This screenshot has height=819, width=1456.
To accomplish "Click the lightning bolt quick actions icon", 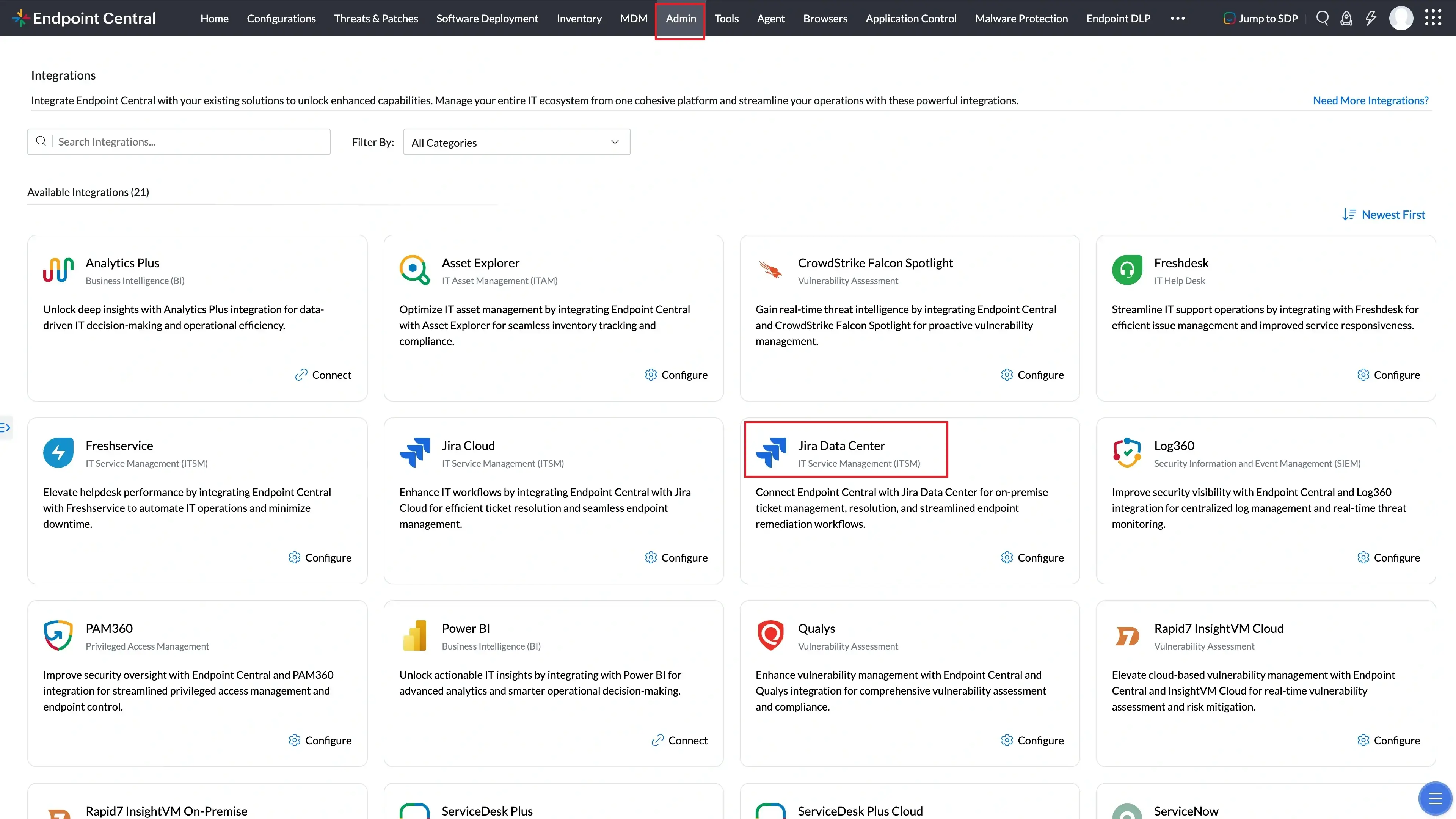I will click(x=1371, y=18).
